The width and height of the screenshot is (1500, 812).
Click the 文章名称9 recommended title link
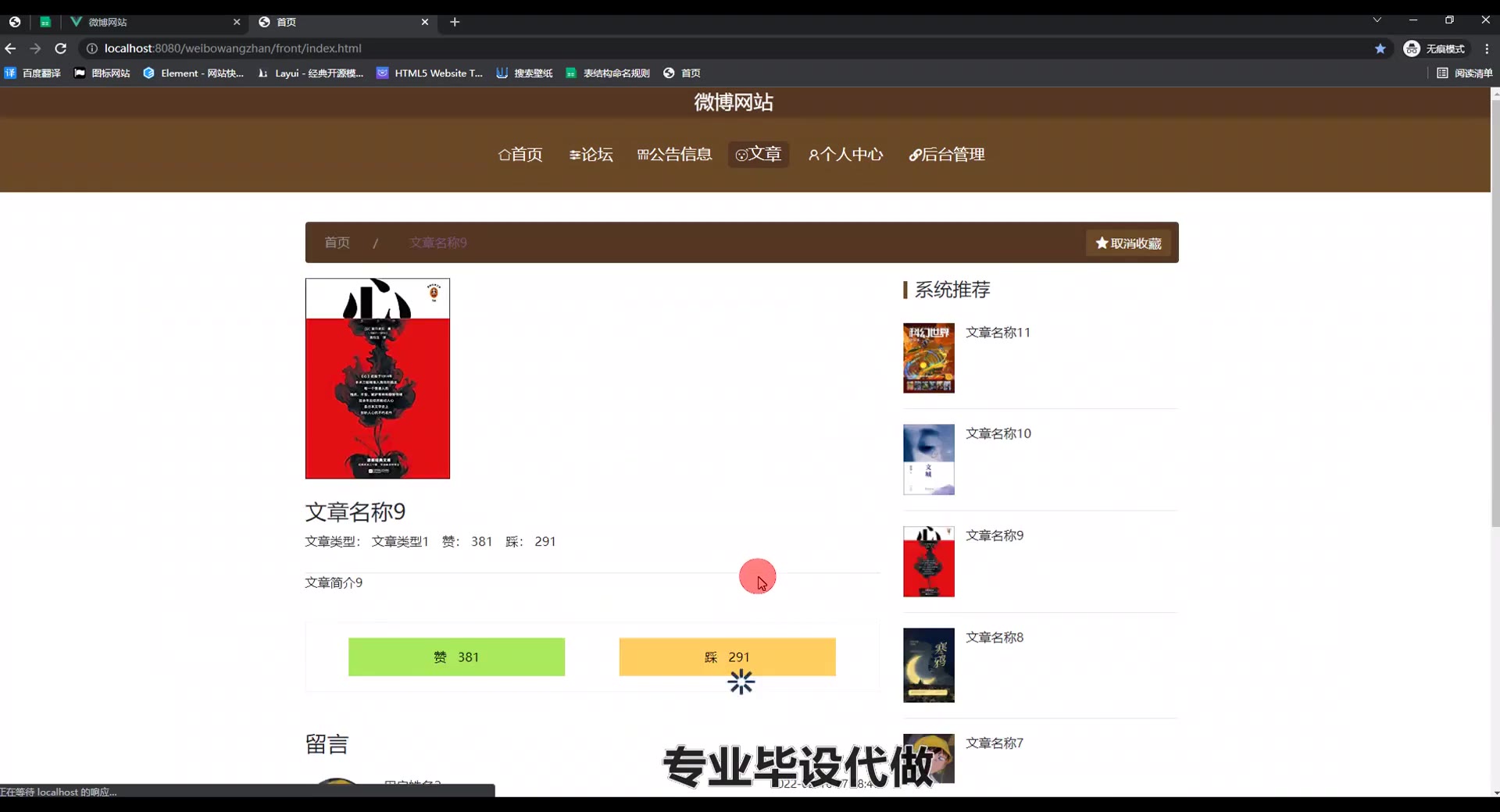point(995,536)
